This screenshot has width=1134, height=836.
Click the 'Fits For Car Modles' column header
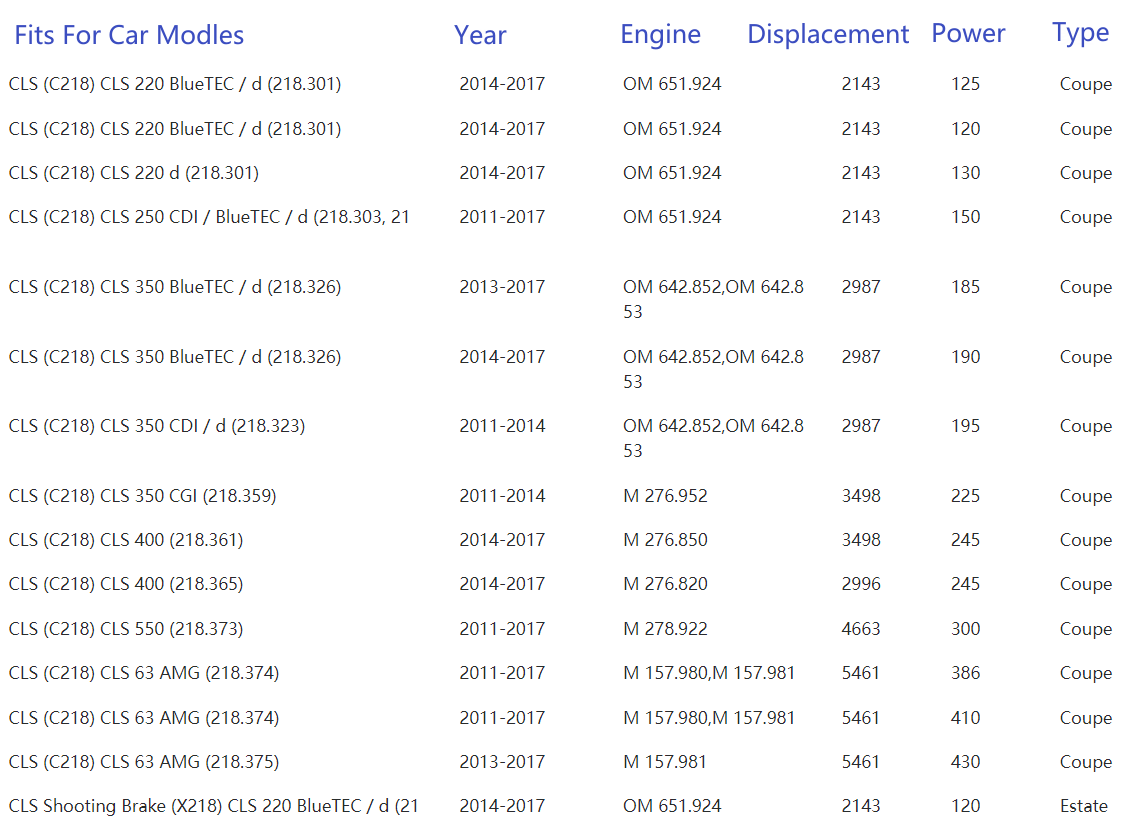click(x=129, y=36)
